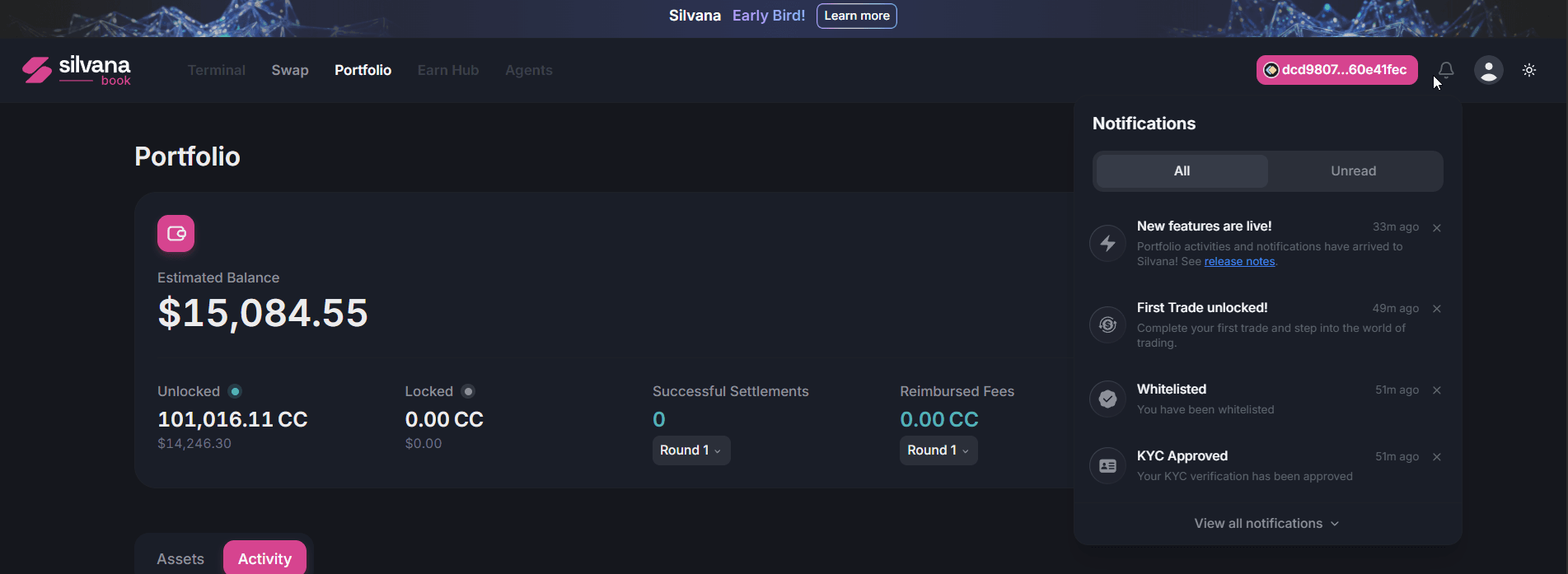Expand View all notifications
The width and height of the screenshot is (1568, 574).
point(1266,524)
